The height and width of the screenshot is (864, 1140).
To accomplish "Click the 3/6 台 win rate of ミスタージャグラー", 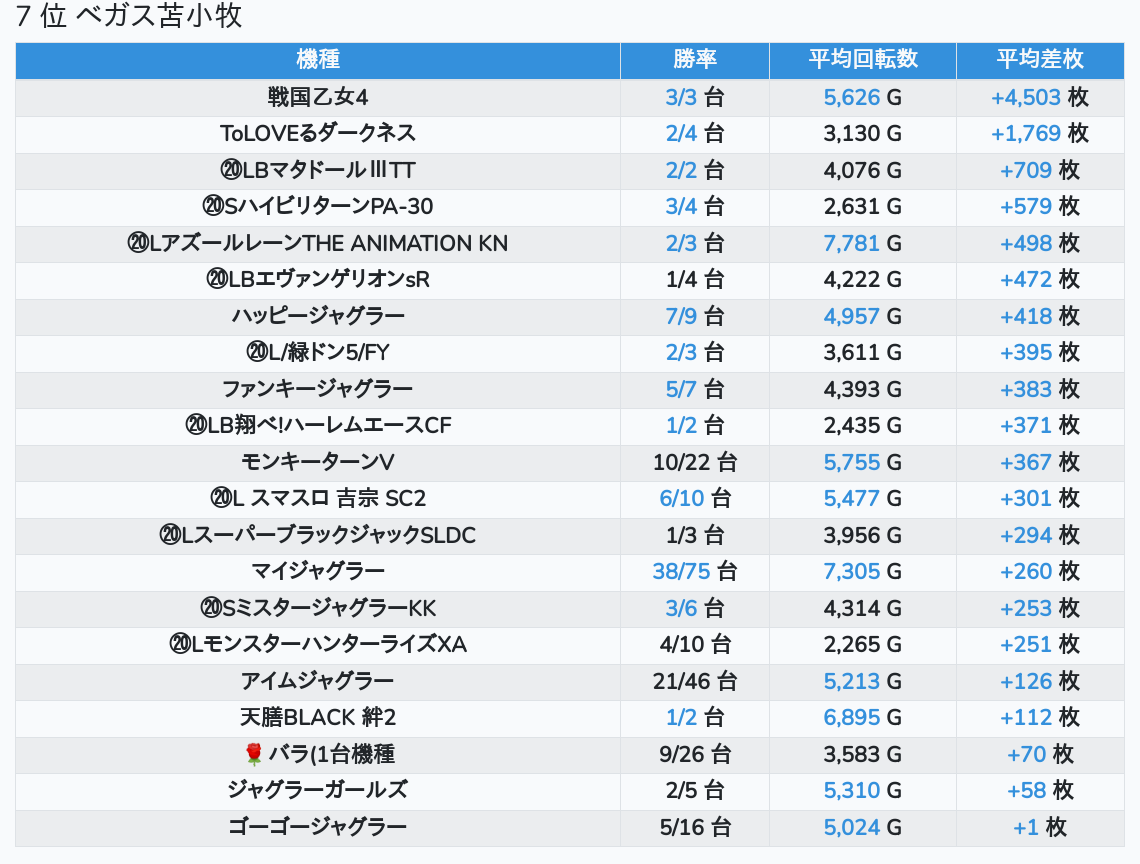I will (x=695, y=608).
